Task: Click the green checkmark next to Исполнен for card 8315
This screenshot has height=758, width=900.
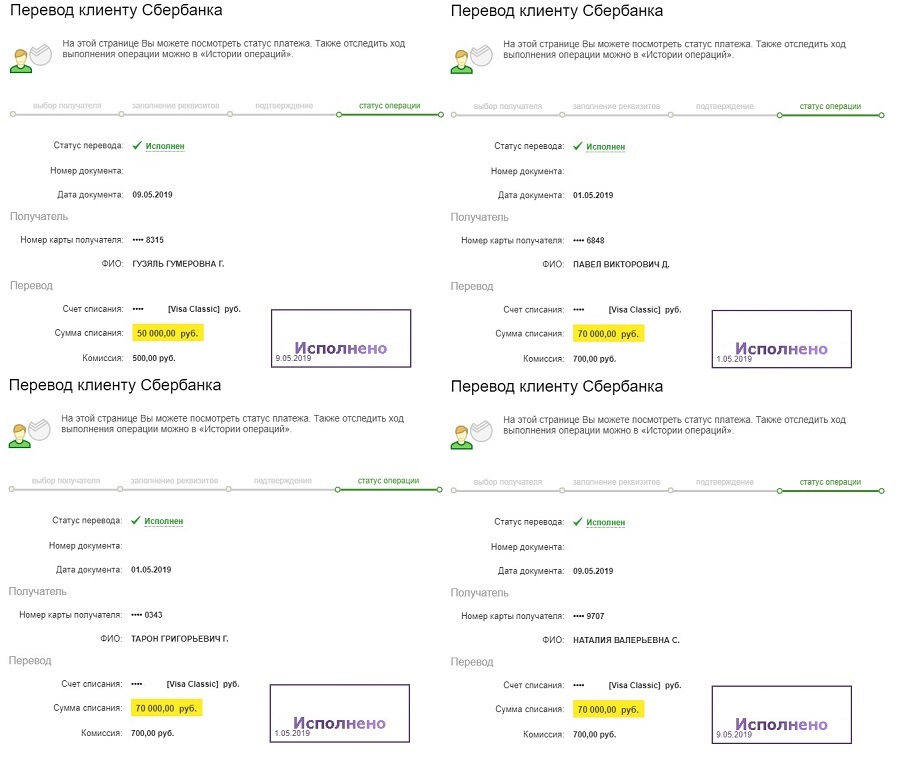Action: tap(137, 145)
